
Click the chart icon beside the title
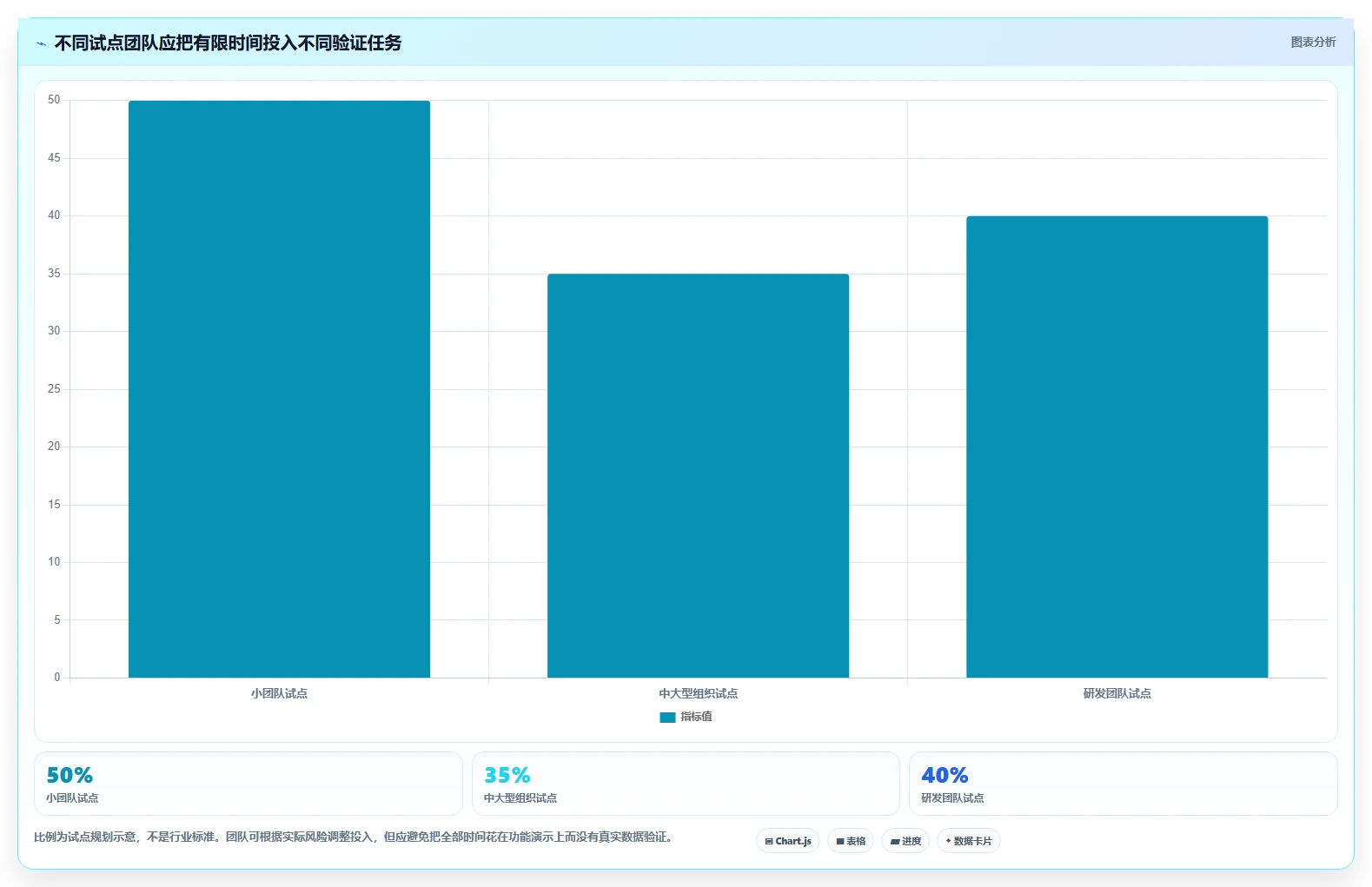[x=41, y=43]
